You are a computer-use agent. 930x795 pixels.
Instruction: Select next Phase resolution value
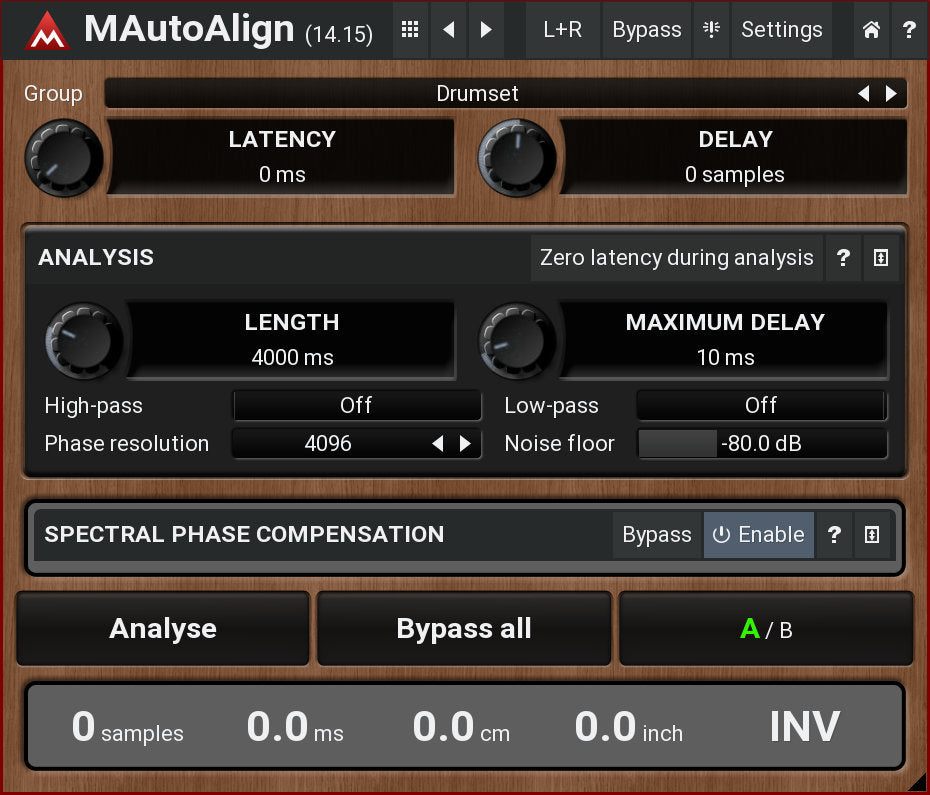coord(465,444)
